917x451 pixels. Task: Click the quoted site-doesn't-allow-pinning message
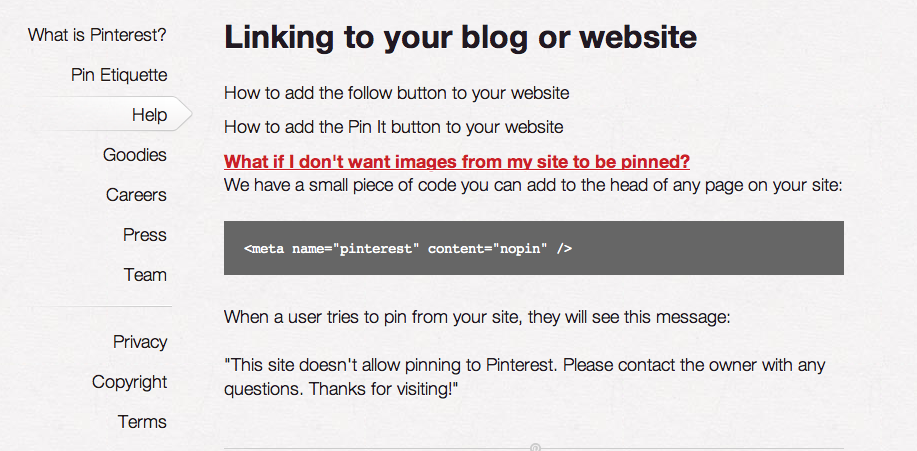tap(525, 377)
